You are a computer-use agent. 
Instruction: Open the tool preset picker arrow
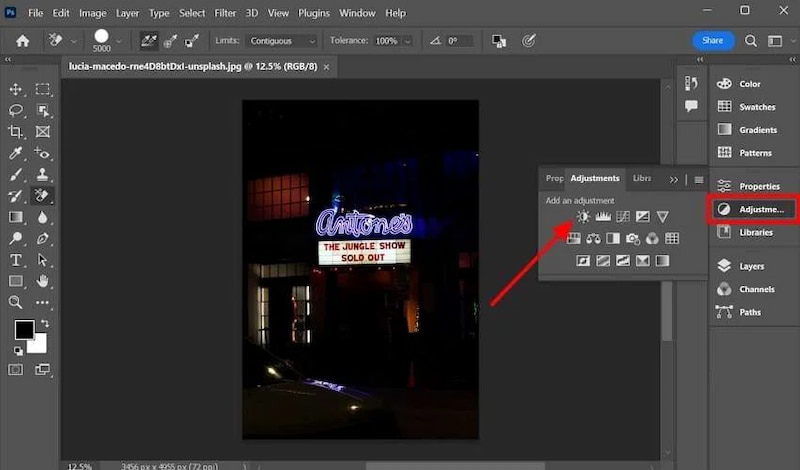pos(73,41)
